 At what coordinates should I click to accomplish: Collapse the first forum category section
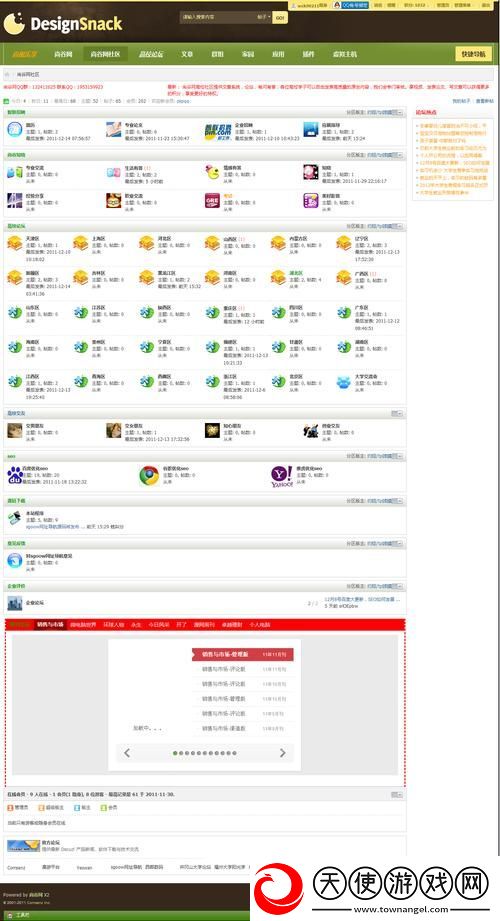click(x=398, y=112)
